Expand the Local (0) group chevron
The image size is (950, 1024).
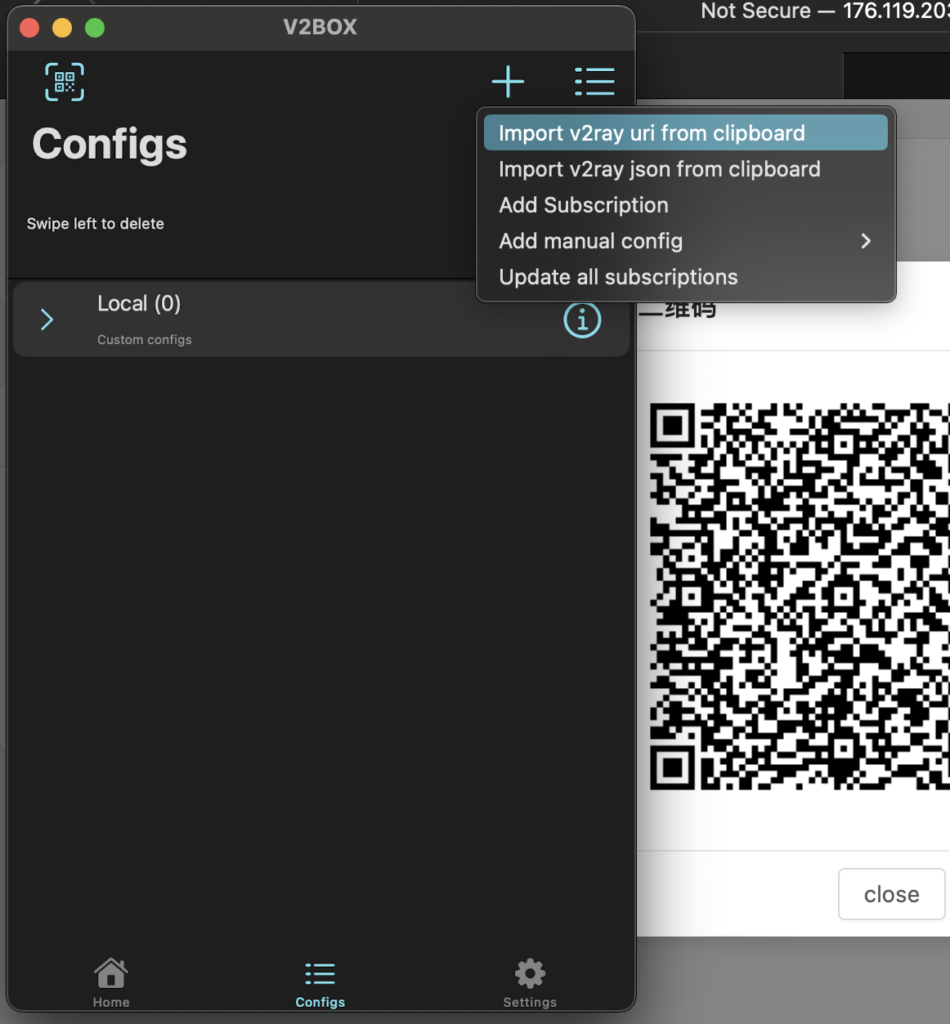47,319
